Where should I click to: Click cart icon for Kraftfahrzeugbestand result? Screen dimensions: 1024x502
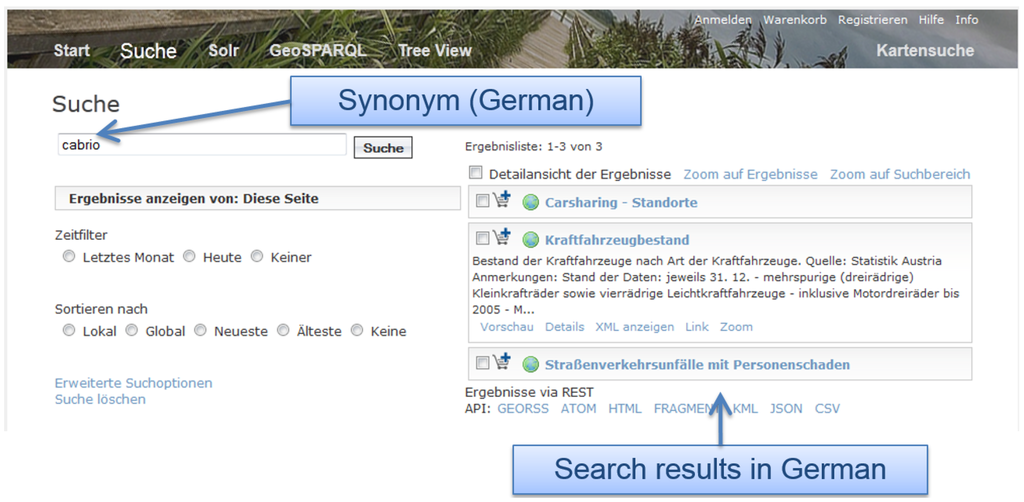click(x=502, y=238)
